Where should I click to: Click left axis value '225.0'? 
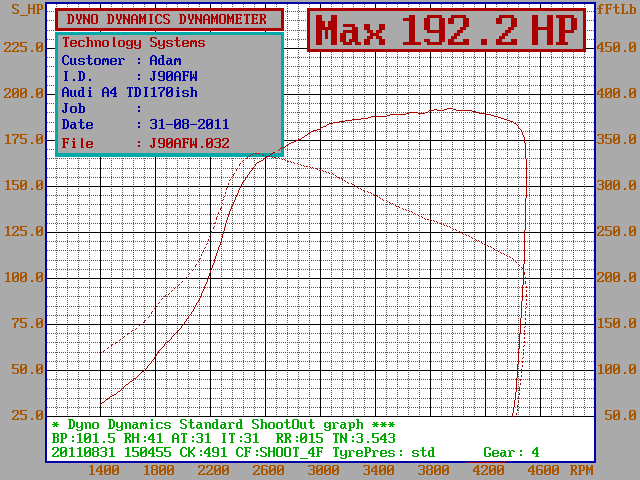pos(23,47)
